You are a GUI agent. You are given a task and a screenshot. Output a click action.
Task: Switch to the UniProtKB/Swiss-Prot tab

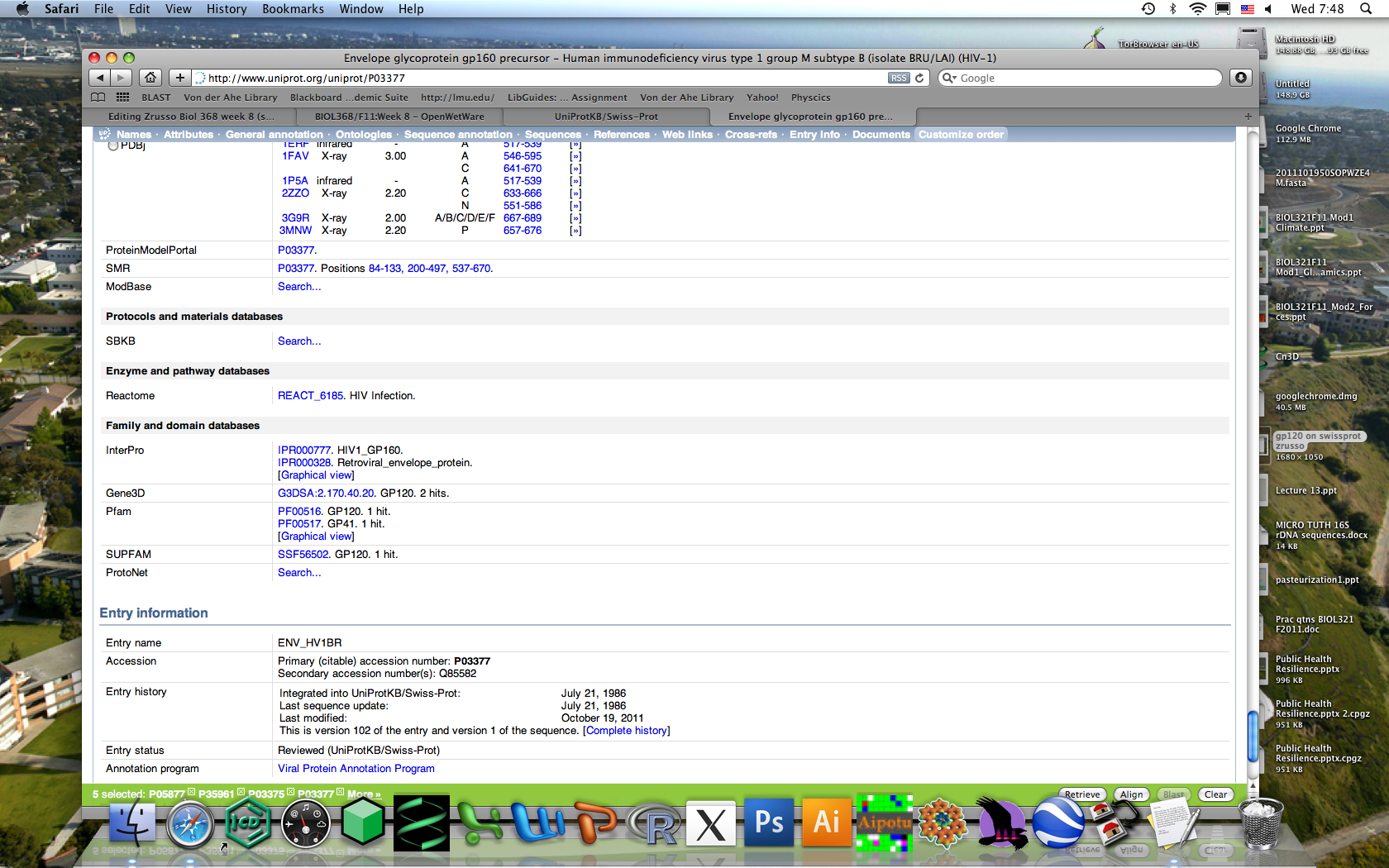[x=606, y=117]
